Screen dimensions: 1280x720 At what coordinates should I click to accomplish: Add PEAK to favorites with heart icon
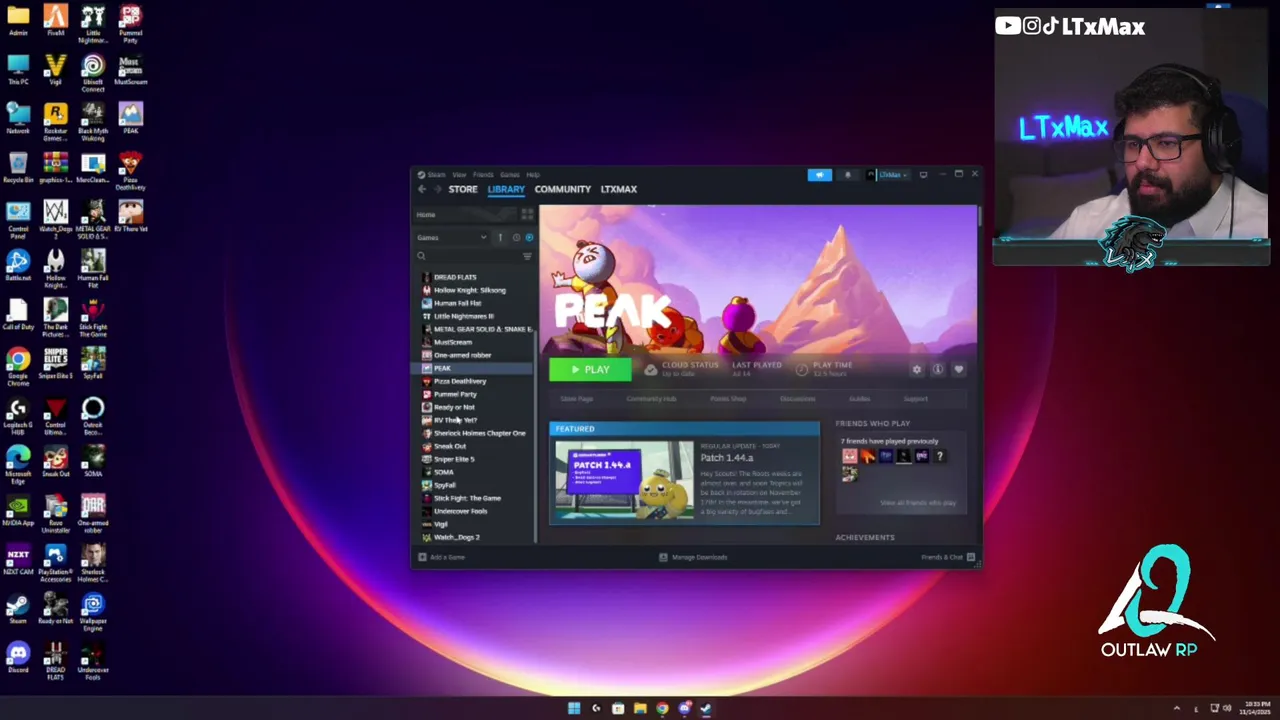click(959, 370)
